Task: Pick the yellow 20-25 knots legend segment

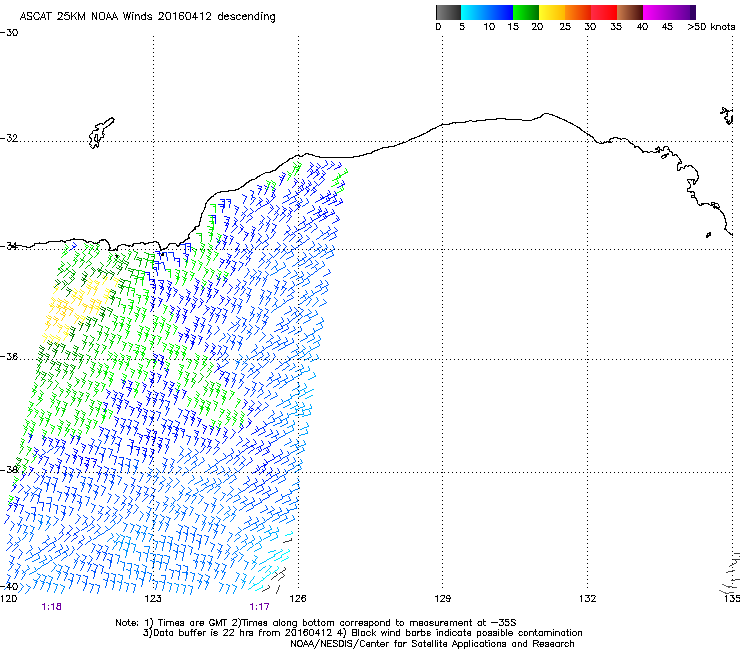Action: (x=552, y=12)
